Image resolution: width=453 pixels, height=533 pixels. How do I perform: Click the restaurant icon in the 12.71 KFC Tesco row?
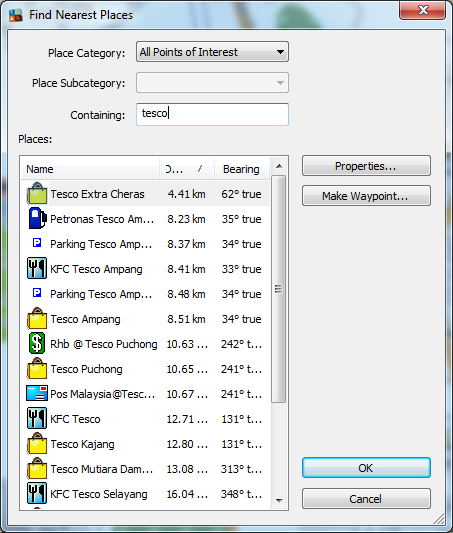(37, 418)
